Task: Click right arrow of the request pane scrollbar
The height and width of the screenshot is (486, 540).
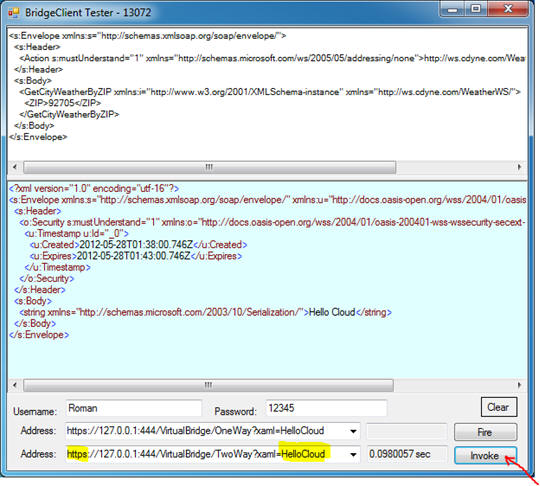Action: pos(519,167)
